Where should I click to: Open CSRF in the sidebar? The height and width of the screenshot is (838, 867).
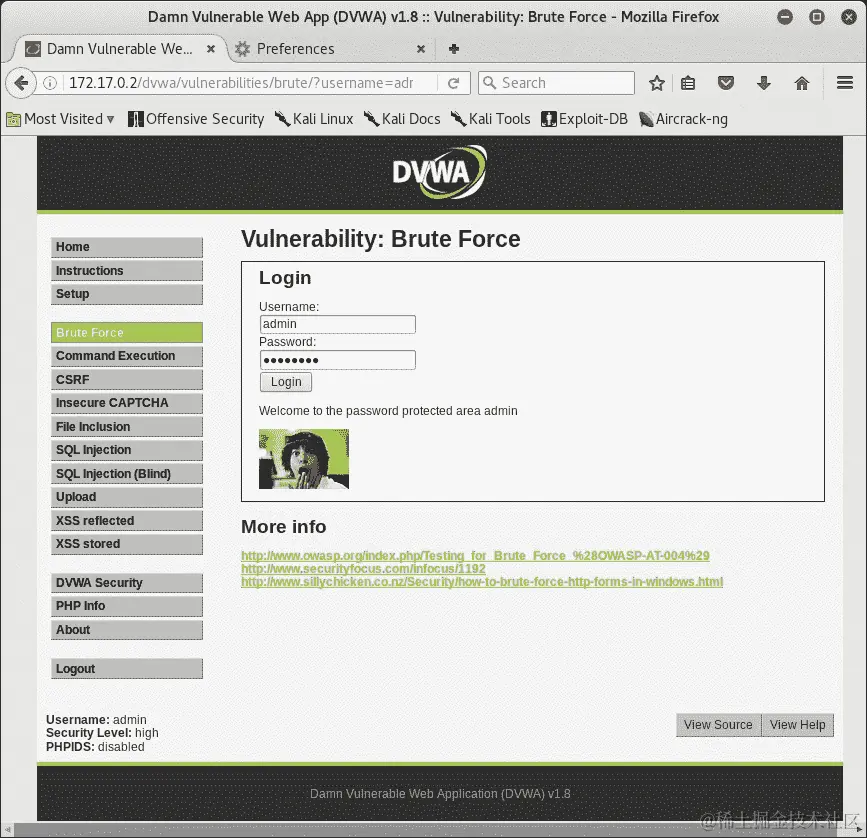click(127, 380)
